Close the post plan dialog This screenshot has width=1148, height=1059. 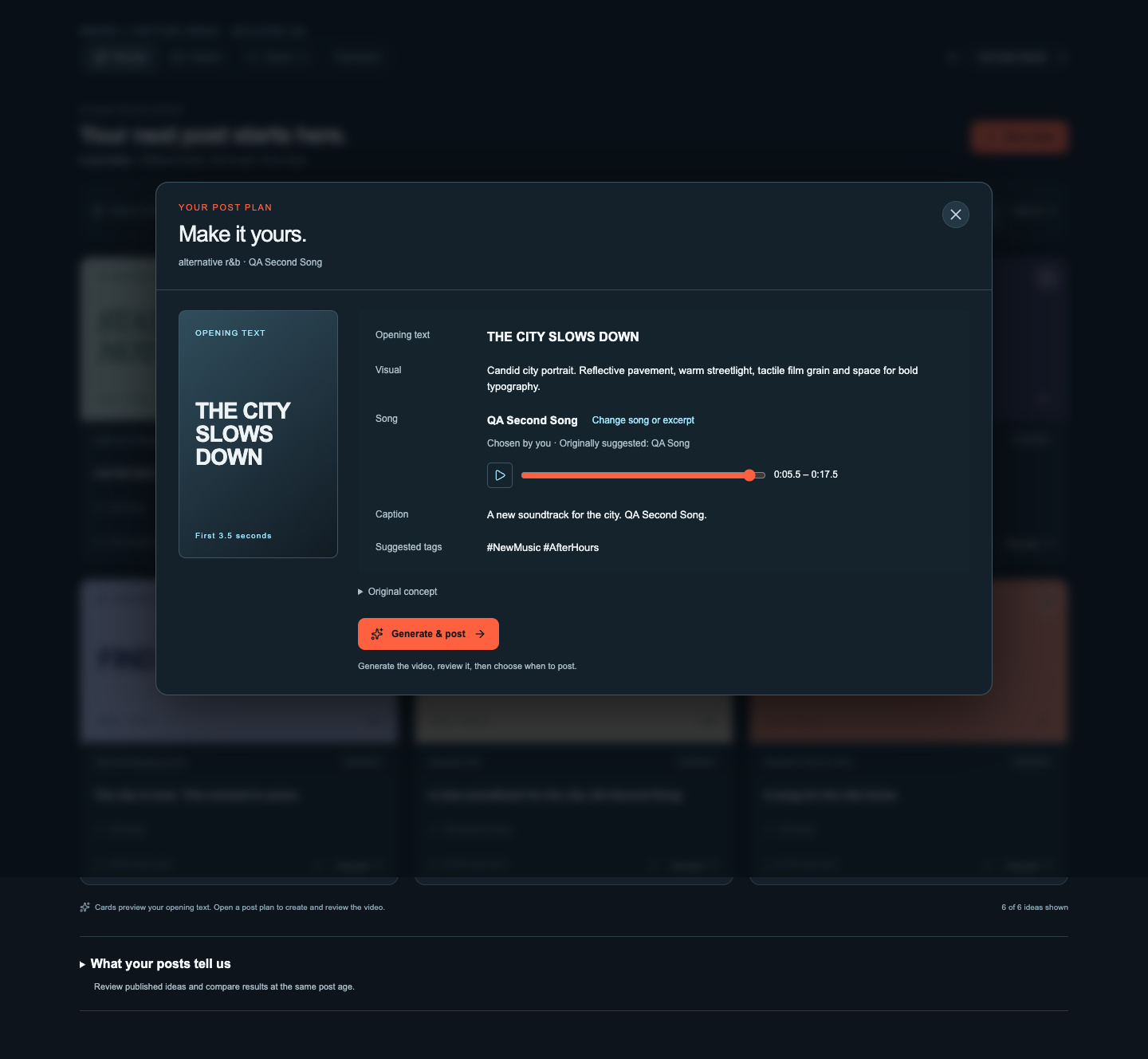click(956, 215)
